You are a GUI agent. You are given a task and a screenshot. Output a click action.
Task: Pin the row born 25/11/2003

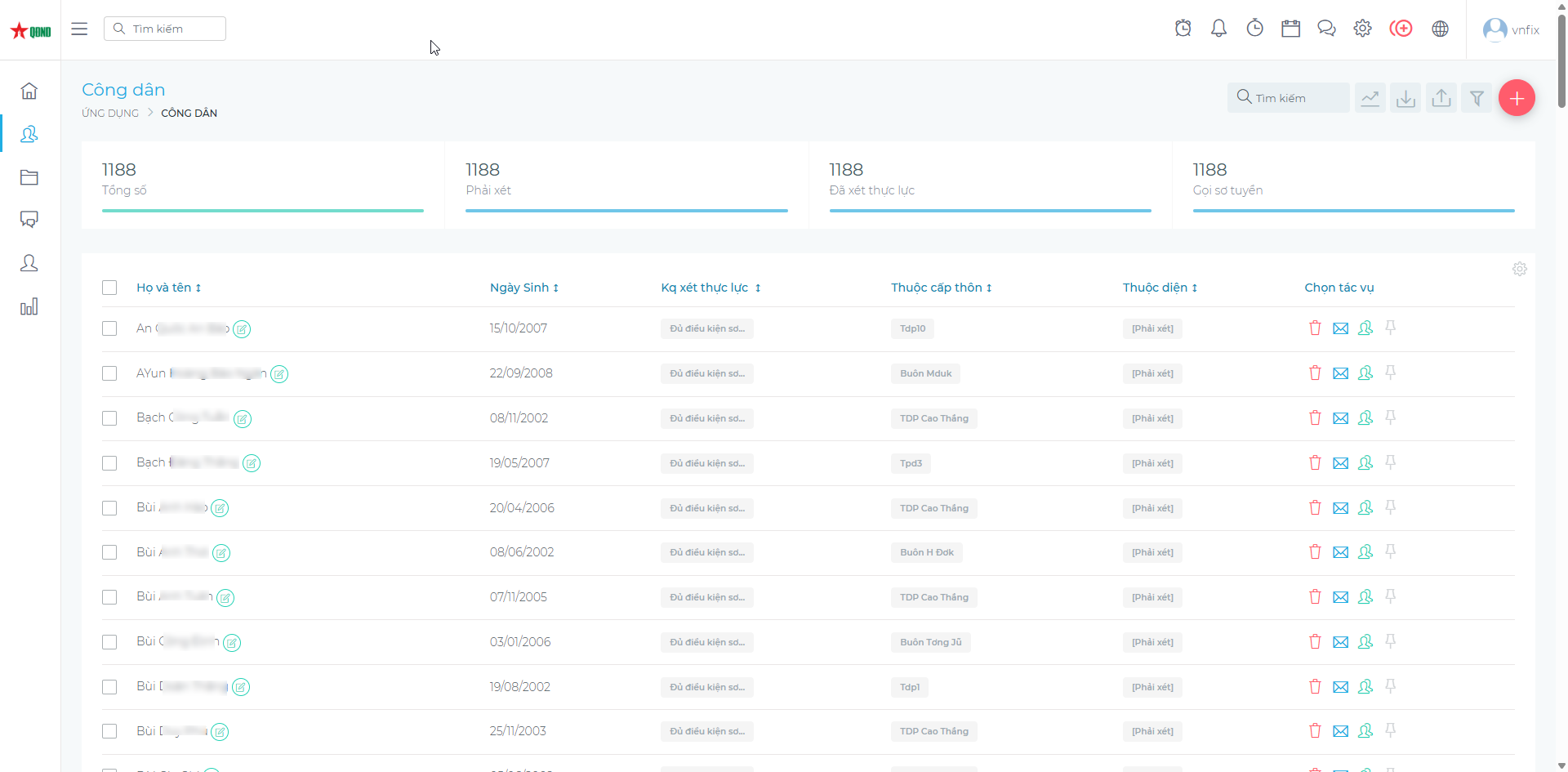point(1391,730)
